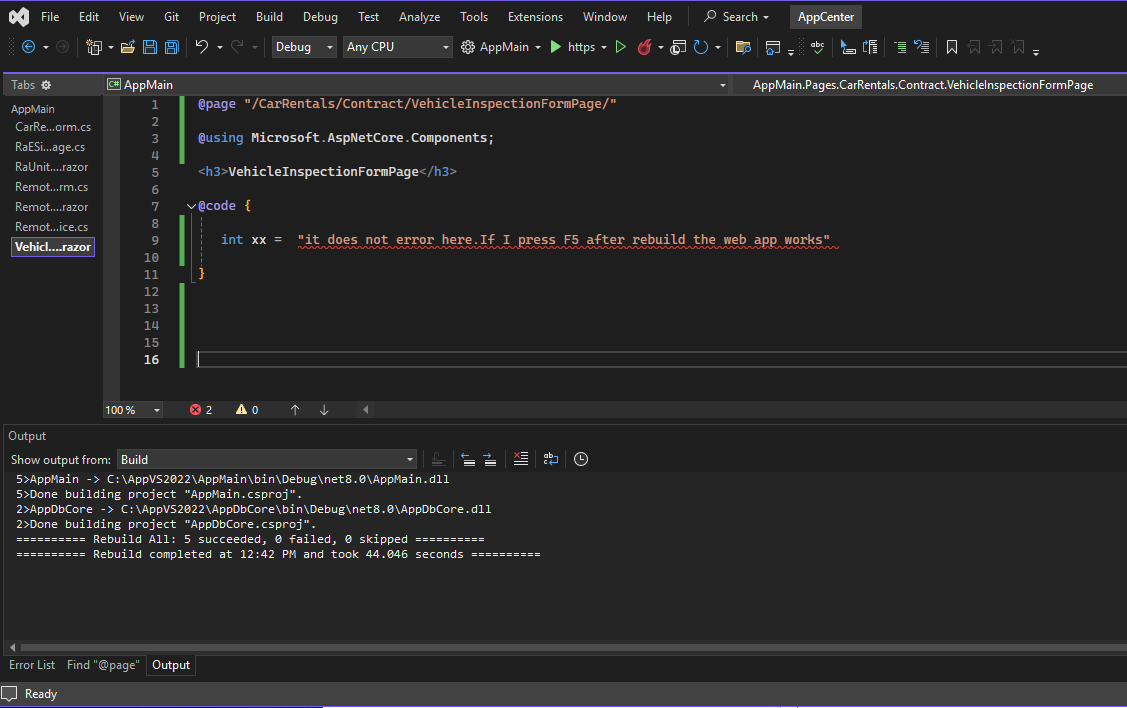Open the Find in Files folder-search icon
1127x708 pixels.
pyautogui.click(x=743, y=47)
